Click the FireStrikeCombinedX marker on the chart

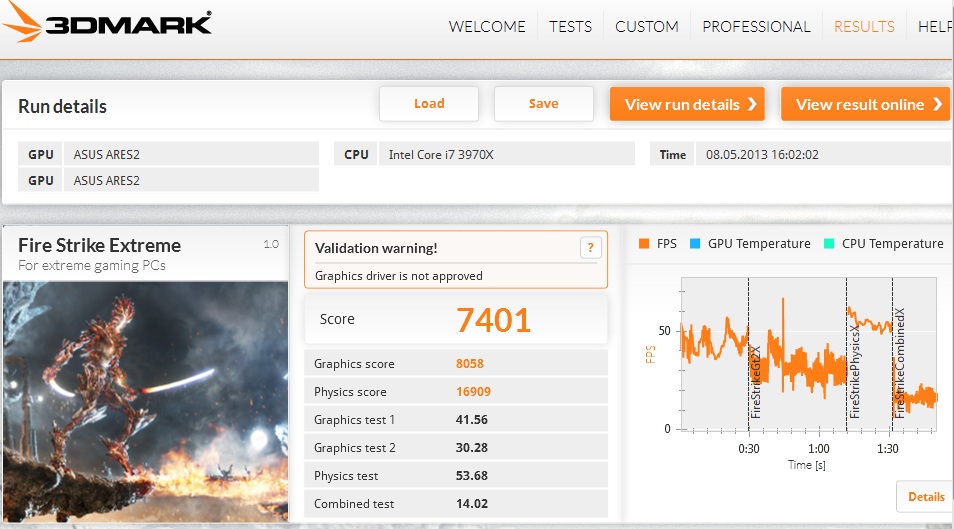tap(899, 363)
